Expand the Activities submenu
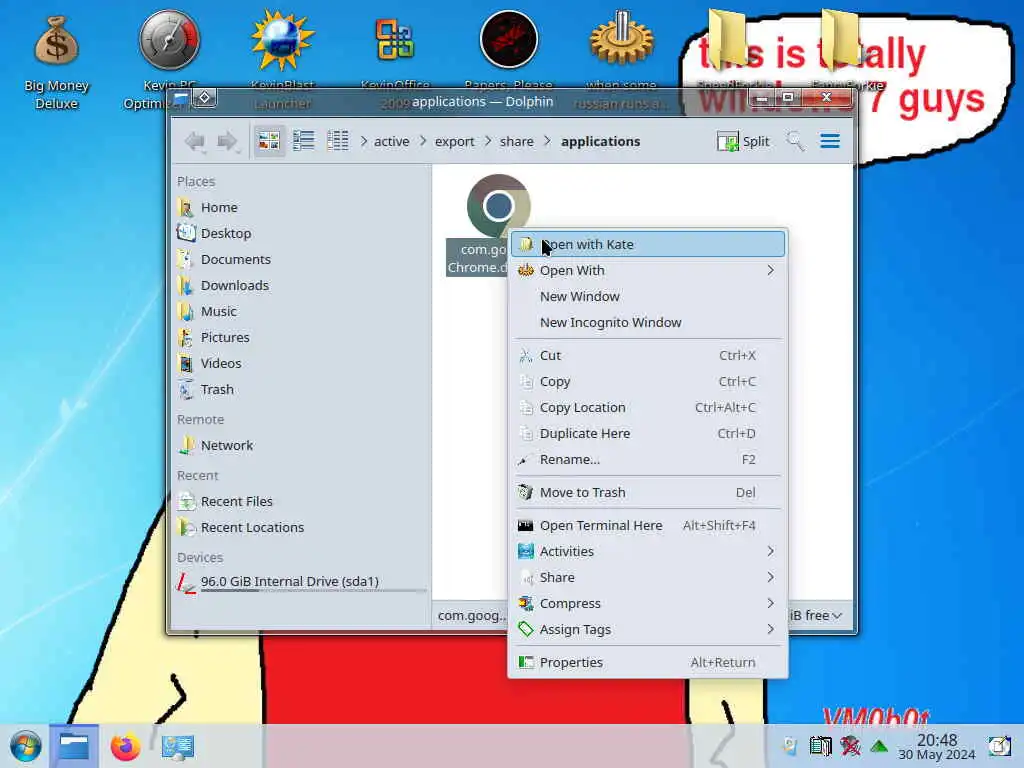1024x768 pixels. (x=648, y=552)
